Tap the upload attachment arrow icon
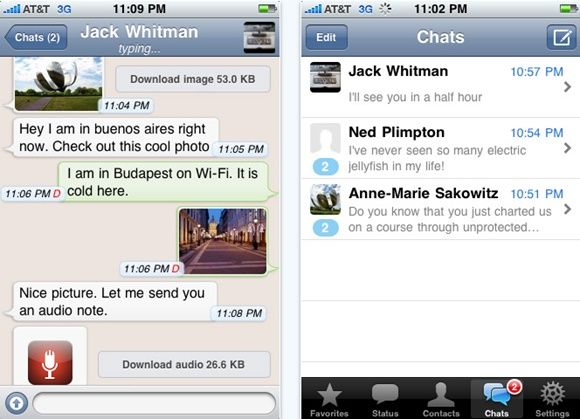Image resolution: width=580 pixels, height=419 pixels. pyautogui.click(x=16, y=403)
